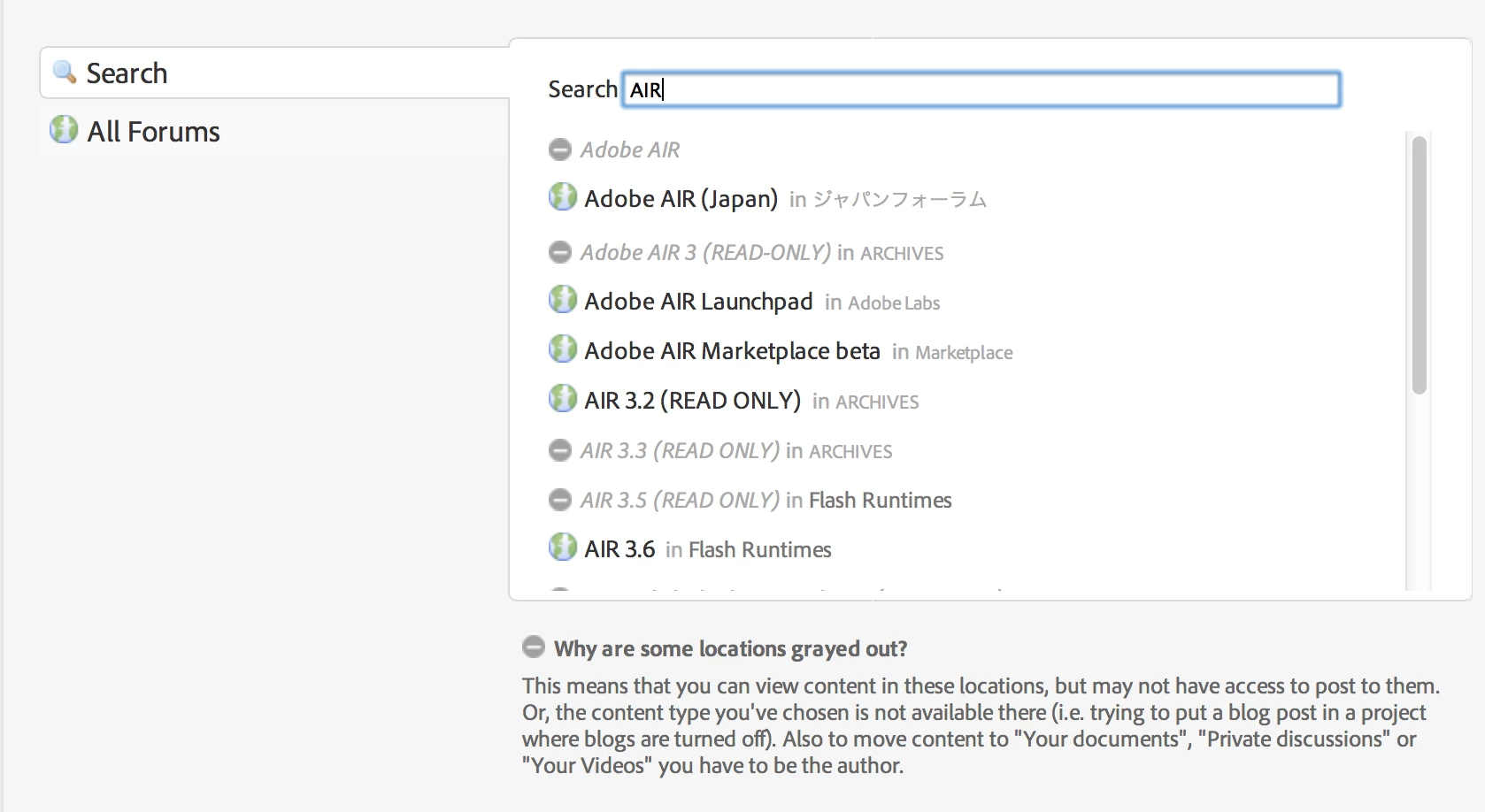Click the results list scrollbar thumb
Screen dimensions: 1485x812
tap(1420, 264)
